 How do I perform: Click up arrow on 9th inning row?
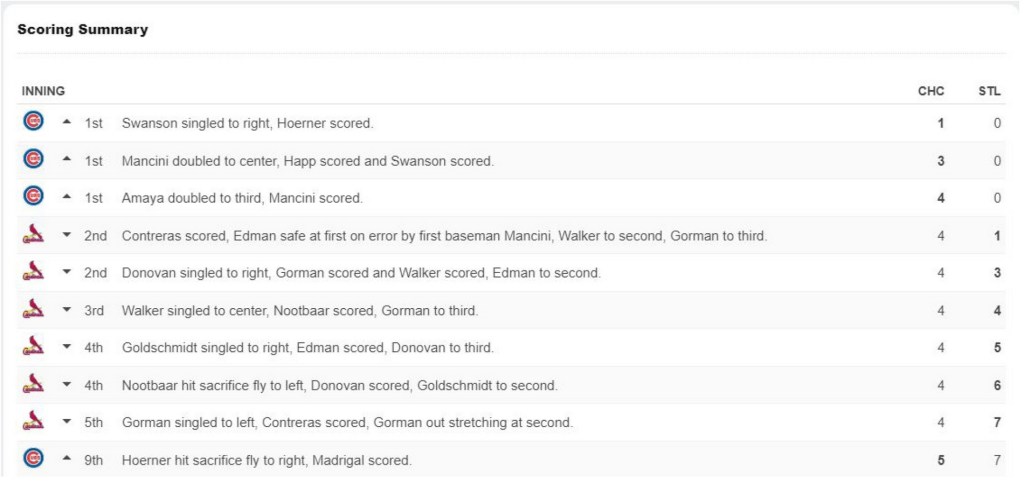coord(67,460)
